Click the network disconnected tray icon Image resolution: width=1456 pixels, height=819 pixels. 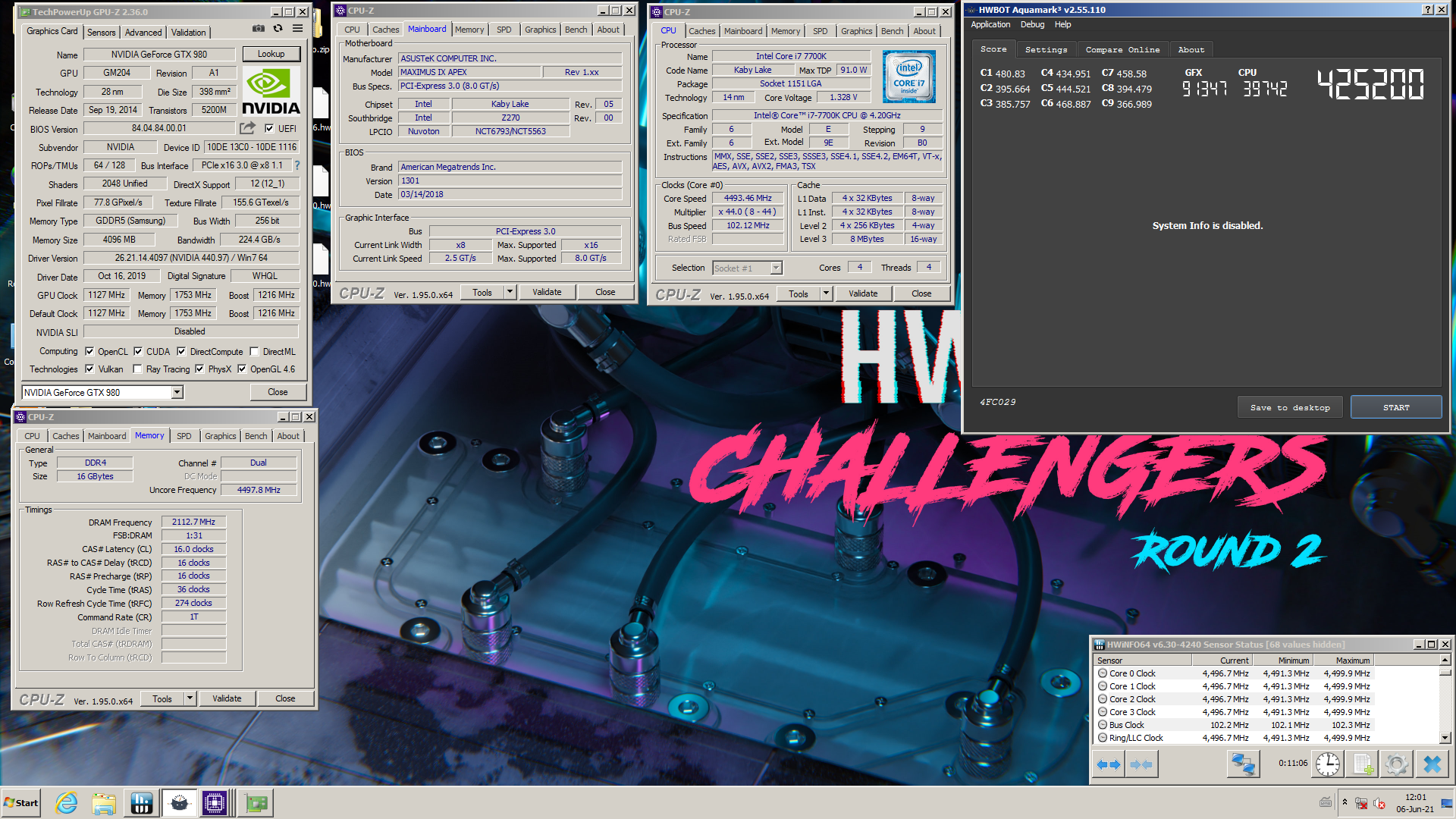coord(1362,803)
